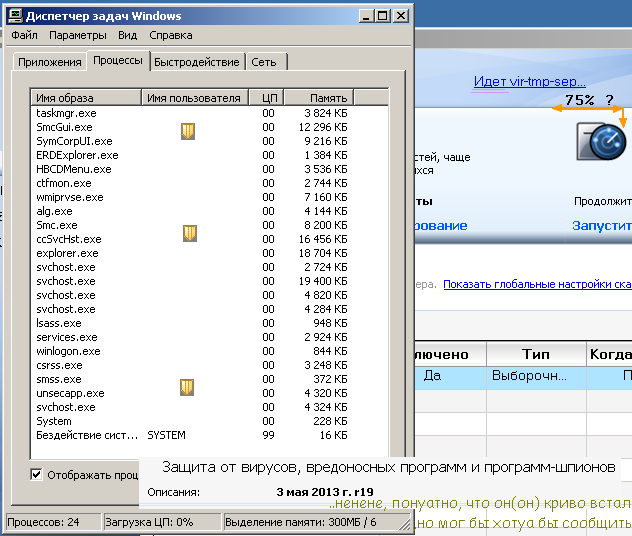632x536 pixels.
Task: Open the global scan settings link
Action: click(537, 284)
